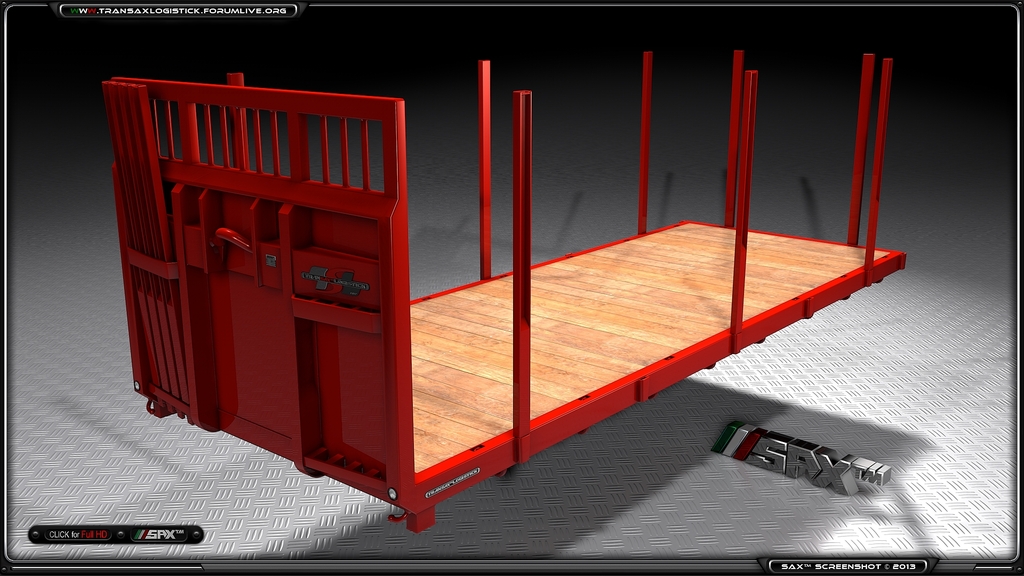Click the nameplate on the red side rail
This screenshot has height=576, width=1024.
pos(452,481)
